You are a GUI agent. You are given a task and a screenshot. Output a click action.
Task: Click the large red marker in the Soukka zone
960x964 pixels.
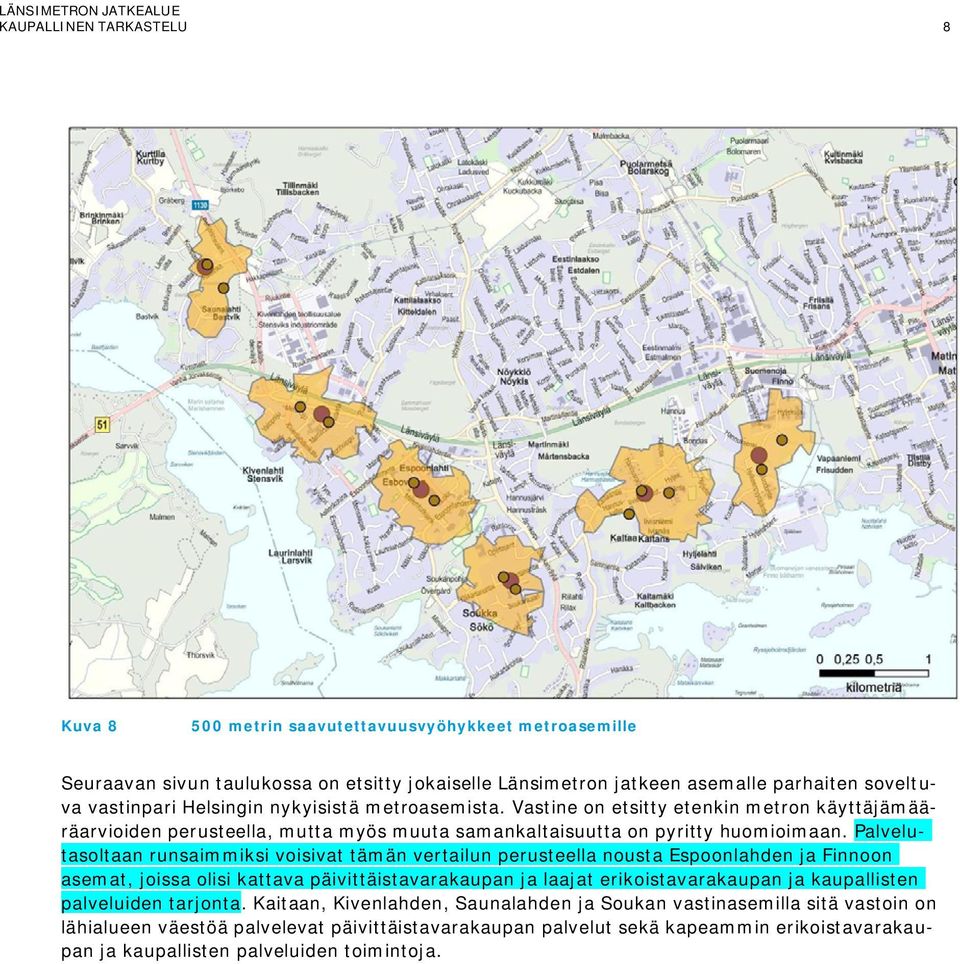pos(510,580)
